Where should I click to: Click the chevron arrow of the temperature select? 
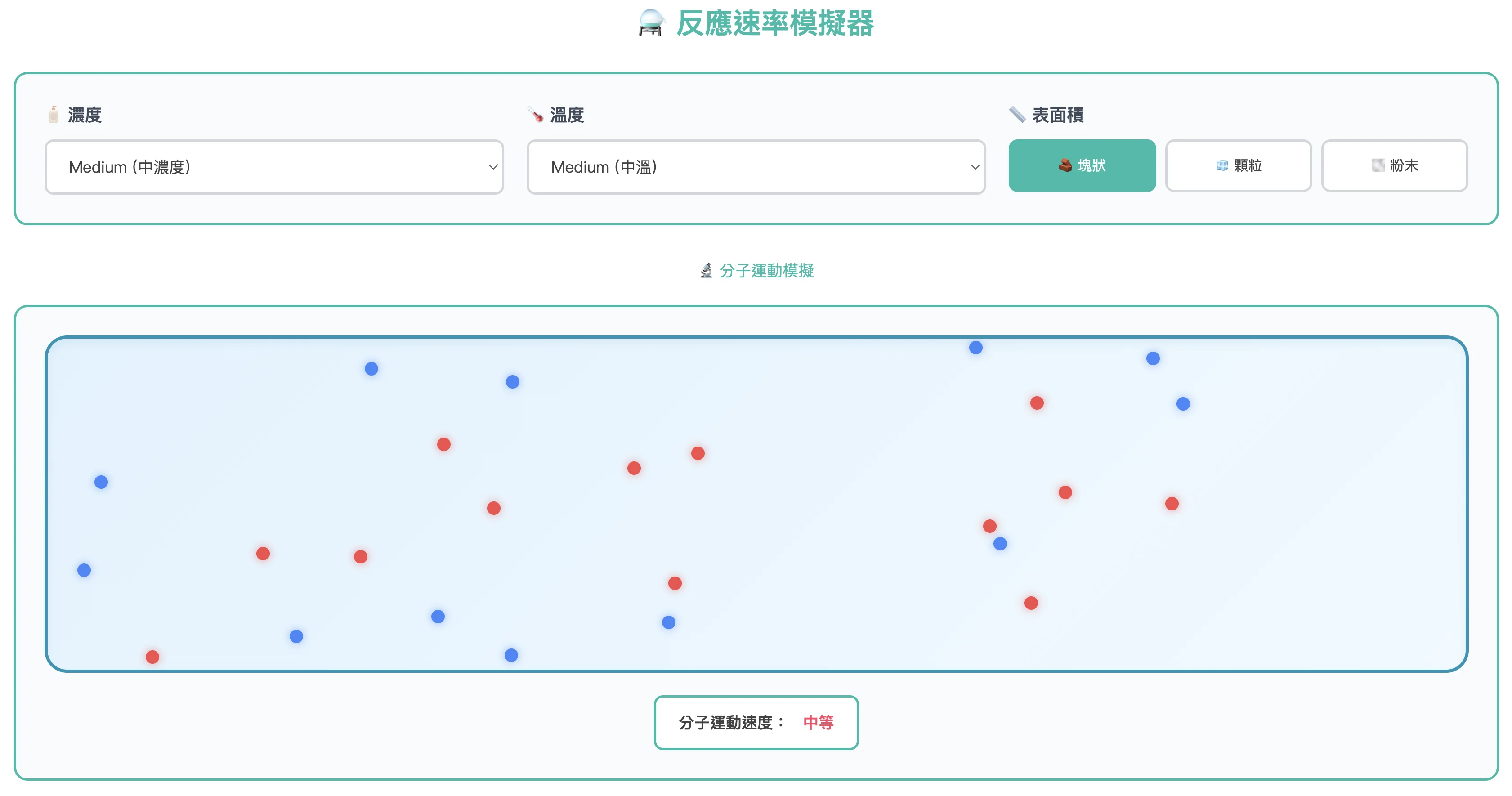pos(975,167)
